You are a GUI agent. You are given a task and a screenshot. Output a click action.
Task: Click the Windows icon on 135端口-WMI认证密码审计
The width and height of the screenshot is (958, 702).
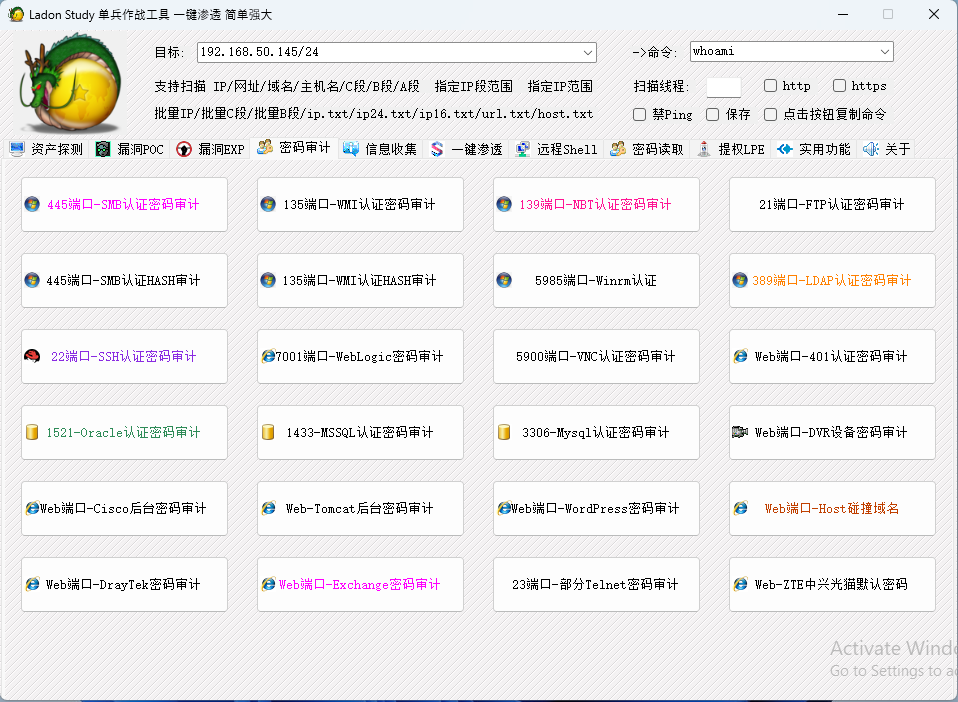(x=268, y=204)
